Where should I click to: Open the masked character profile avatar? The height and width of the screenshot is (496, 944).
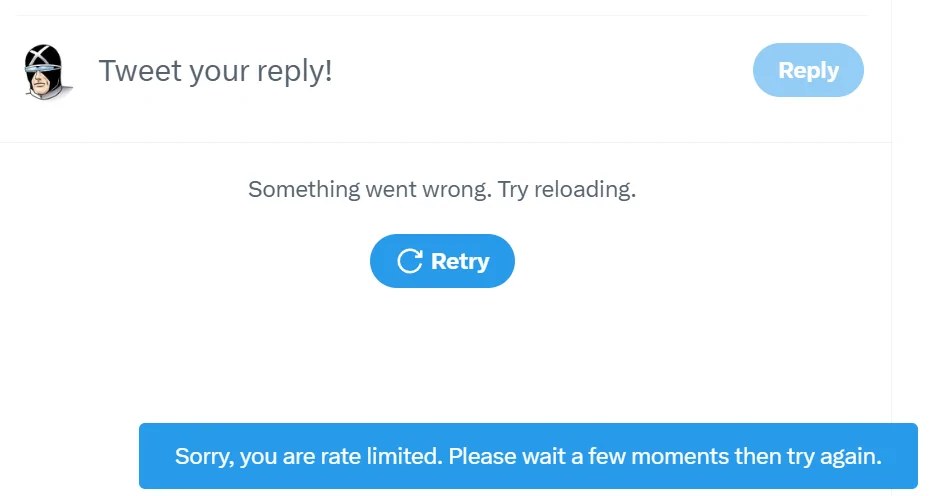pos(46,71)
